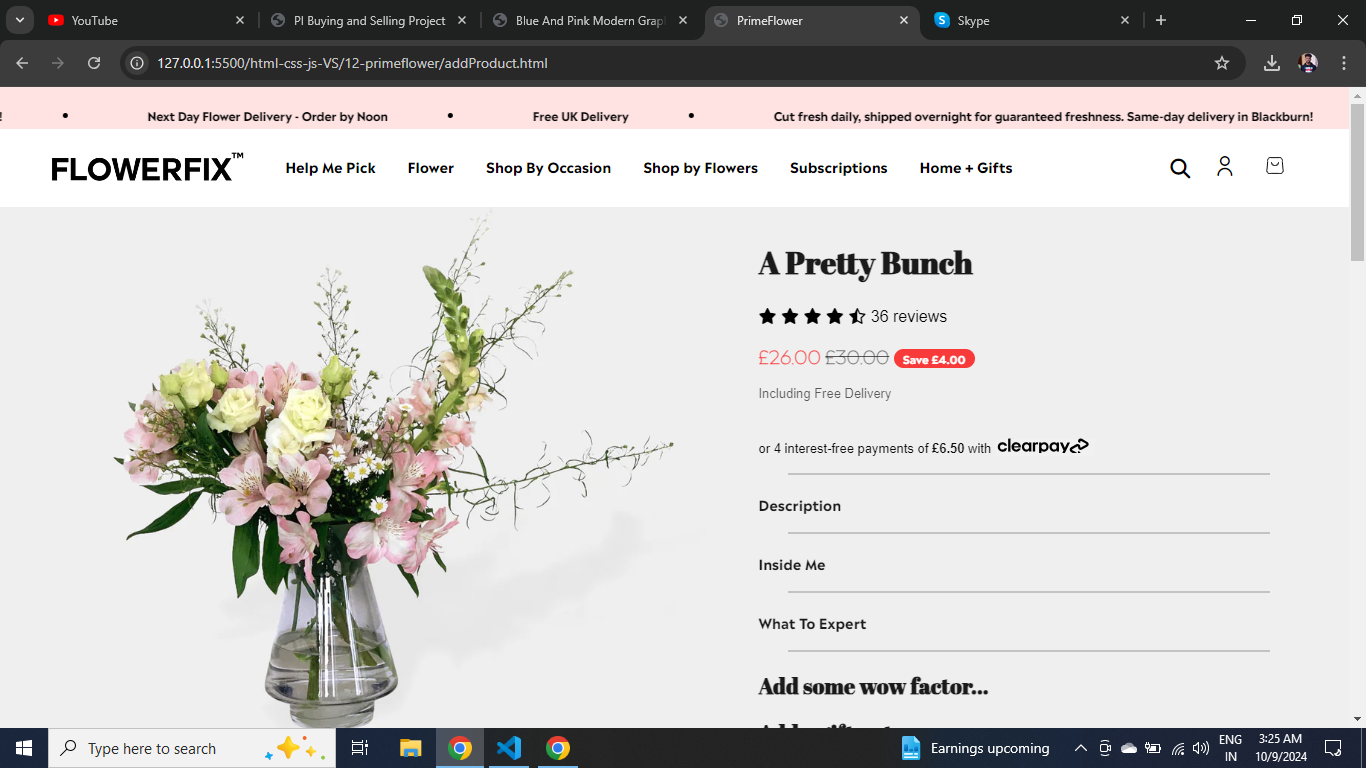This screenshot has width=1366, height=768.
Task: Expand the What To Expert section
Action: coord(1014,624)
